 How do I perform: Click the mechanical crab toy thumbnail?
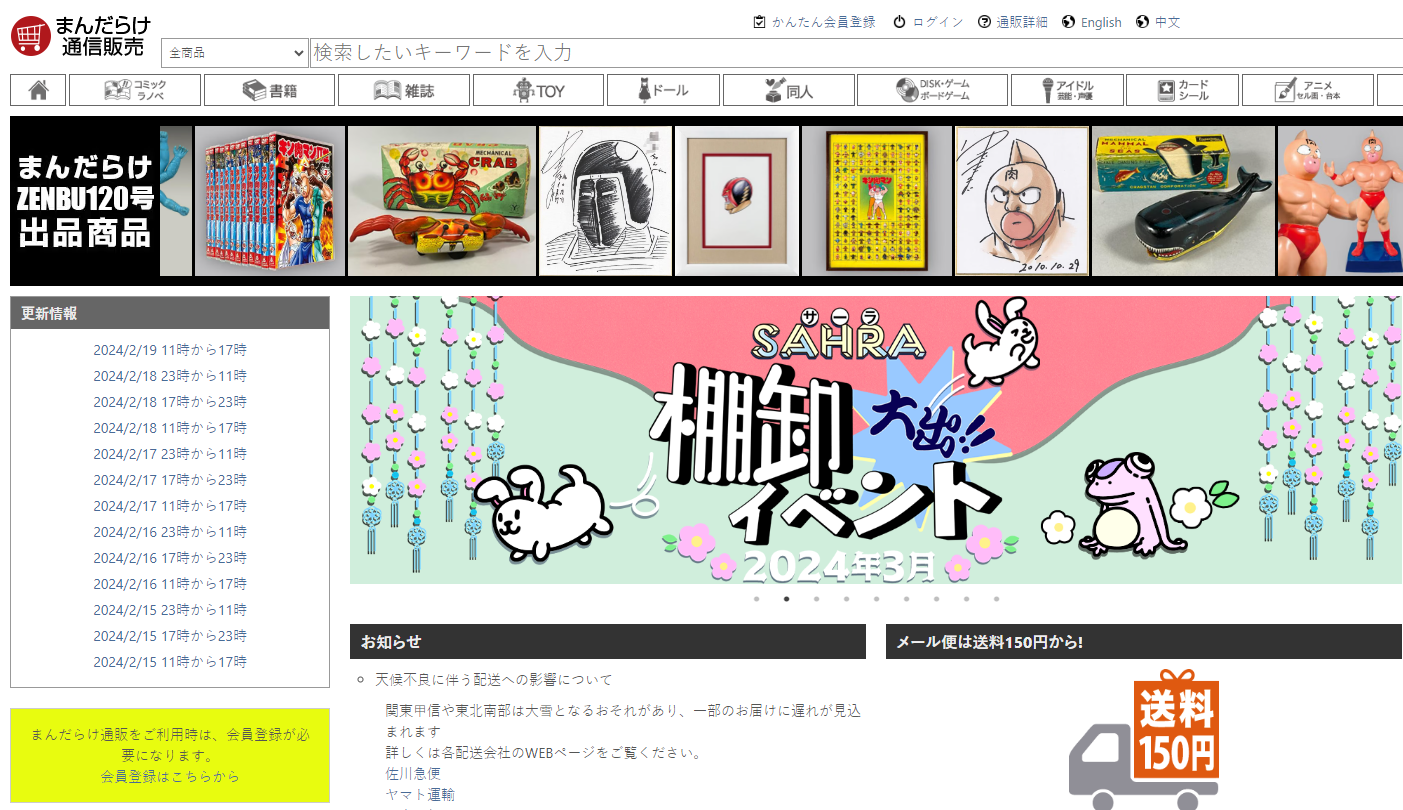point(442,200)
